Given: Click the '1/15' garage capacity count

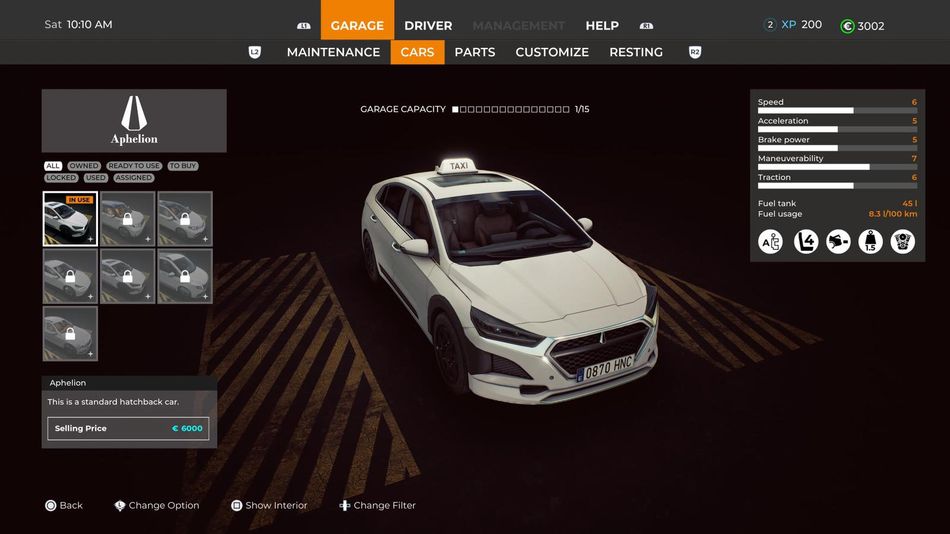Looking at the screenshot, I should pos(582,109).
